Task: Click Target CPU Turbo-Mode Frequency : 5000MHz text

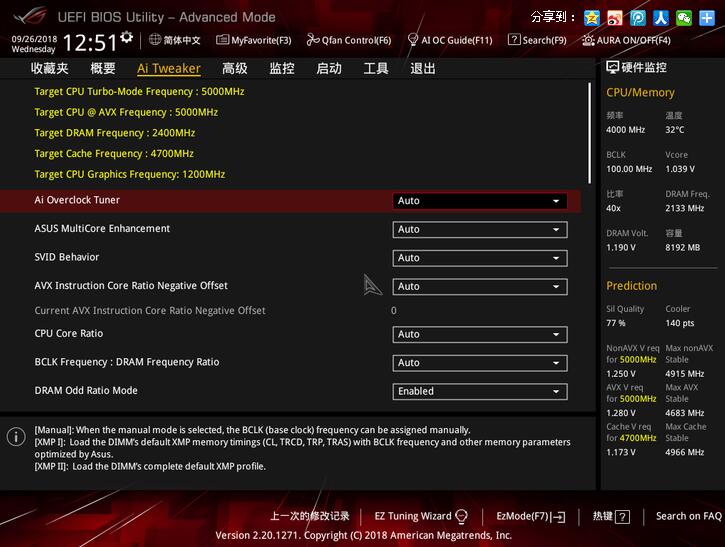Action: [139, 92]
